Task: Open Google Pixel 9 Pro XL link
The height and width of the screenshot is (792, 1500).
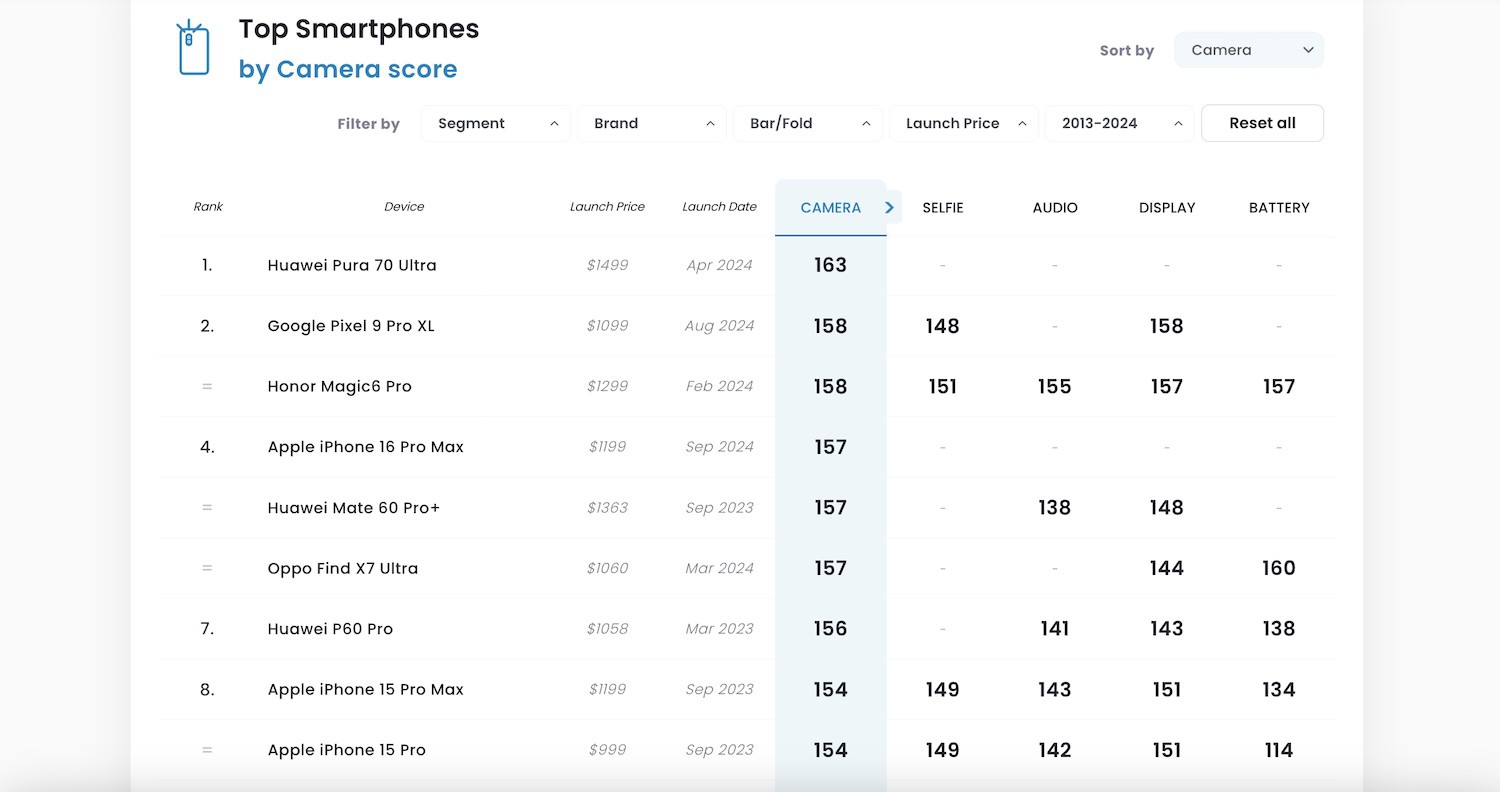Action: tap(351, 326)
